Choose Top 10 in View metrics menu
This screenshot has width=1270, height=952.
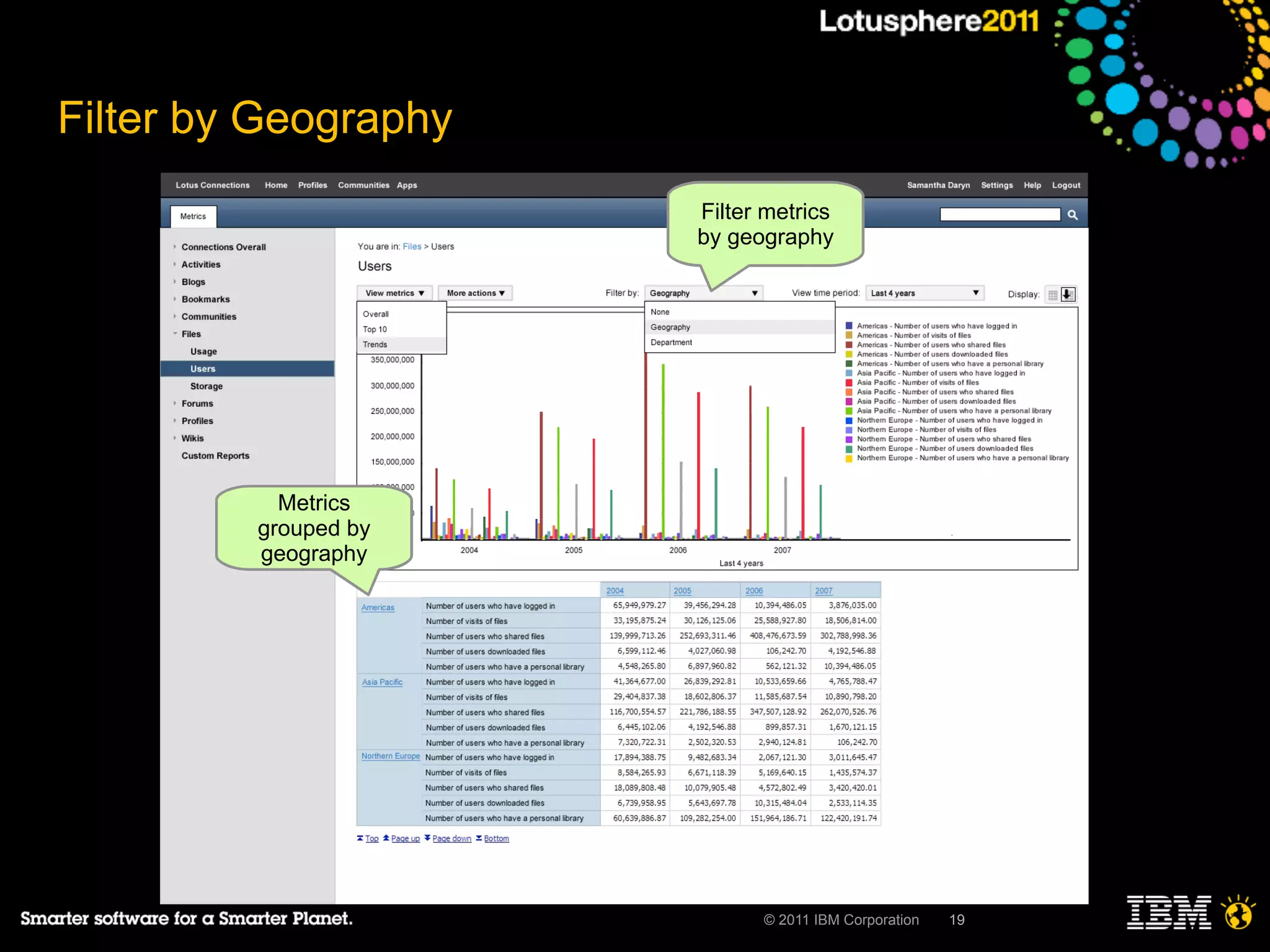(x=401, y=329)
